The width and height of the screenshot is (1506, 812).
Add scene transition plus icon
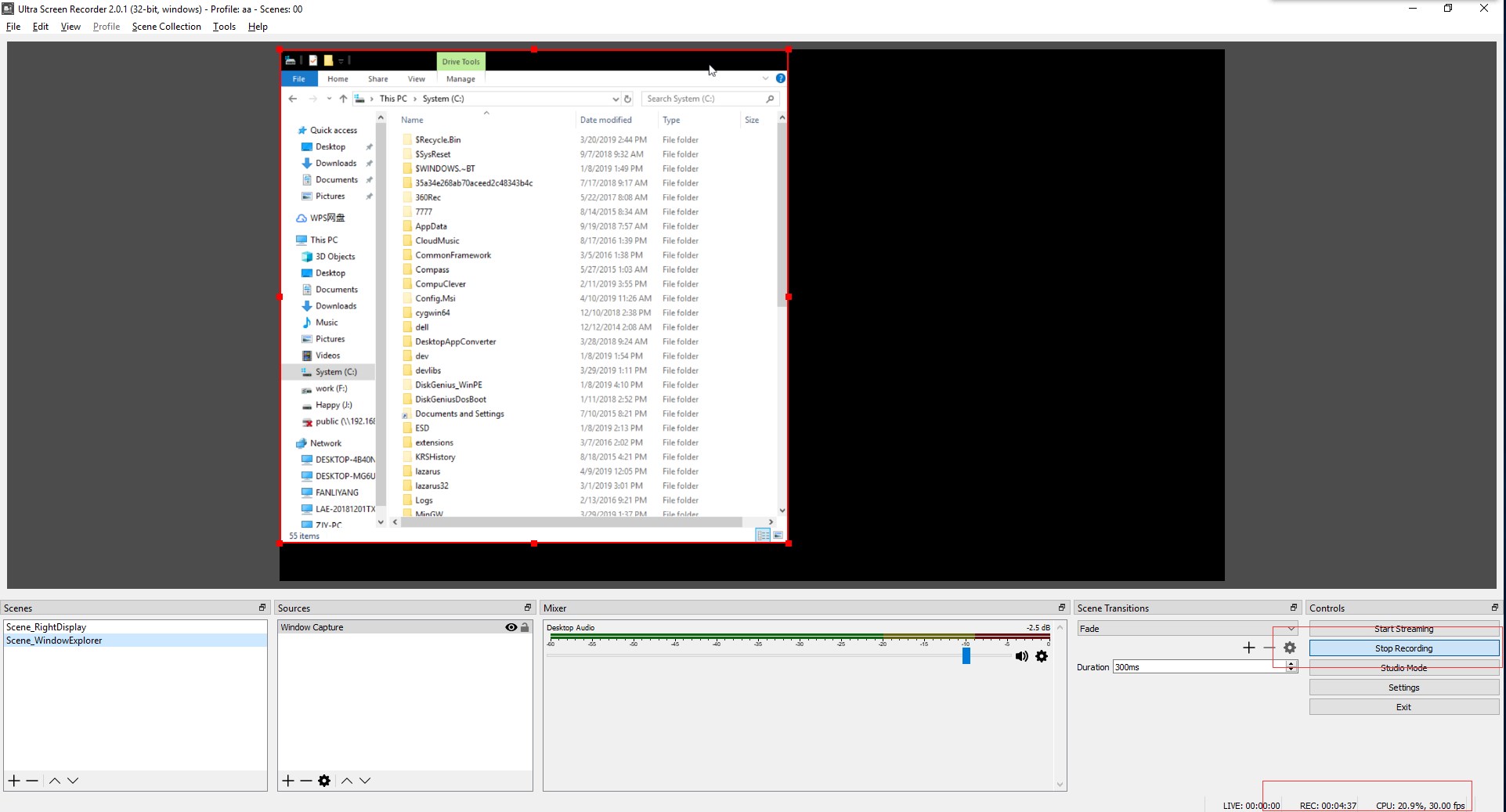tap(1249, 648)
